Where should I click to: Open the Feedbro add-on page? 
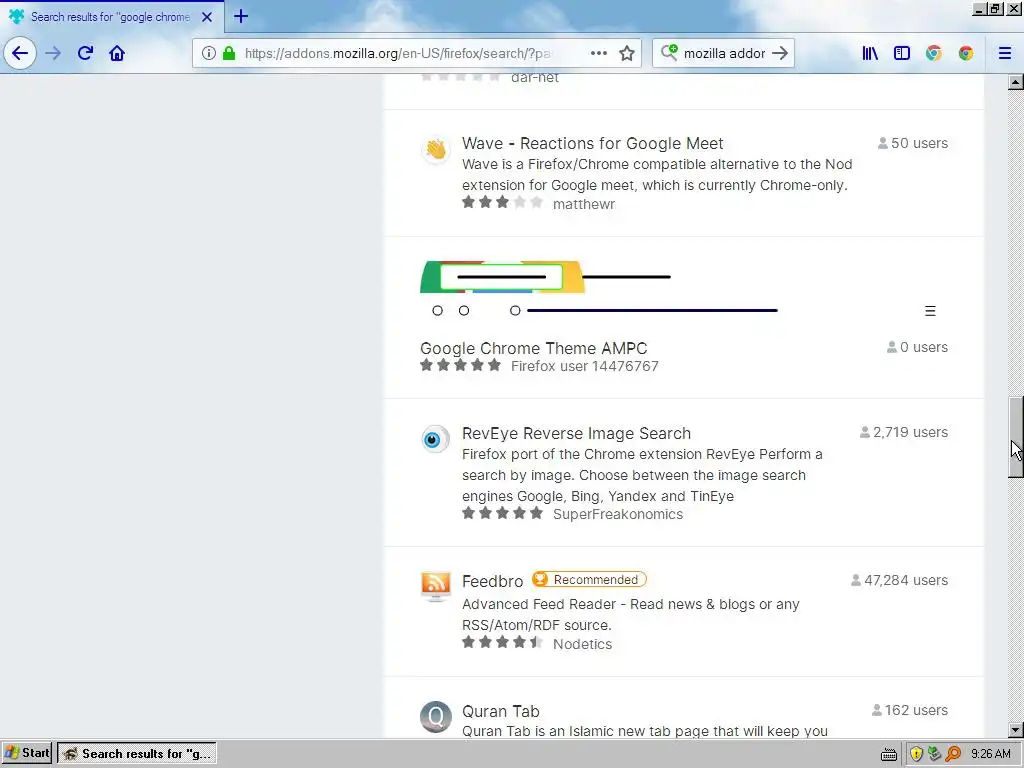[492, 581]
